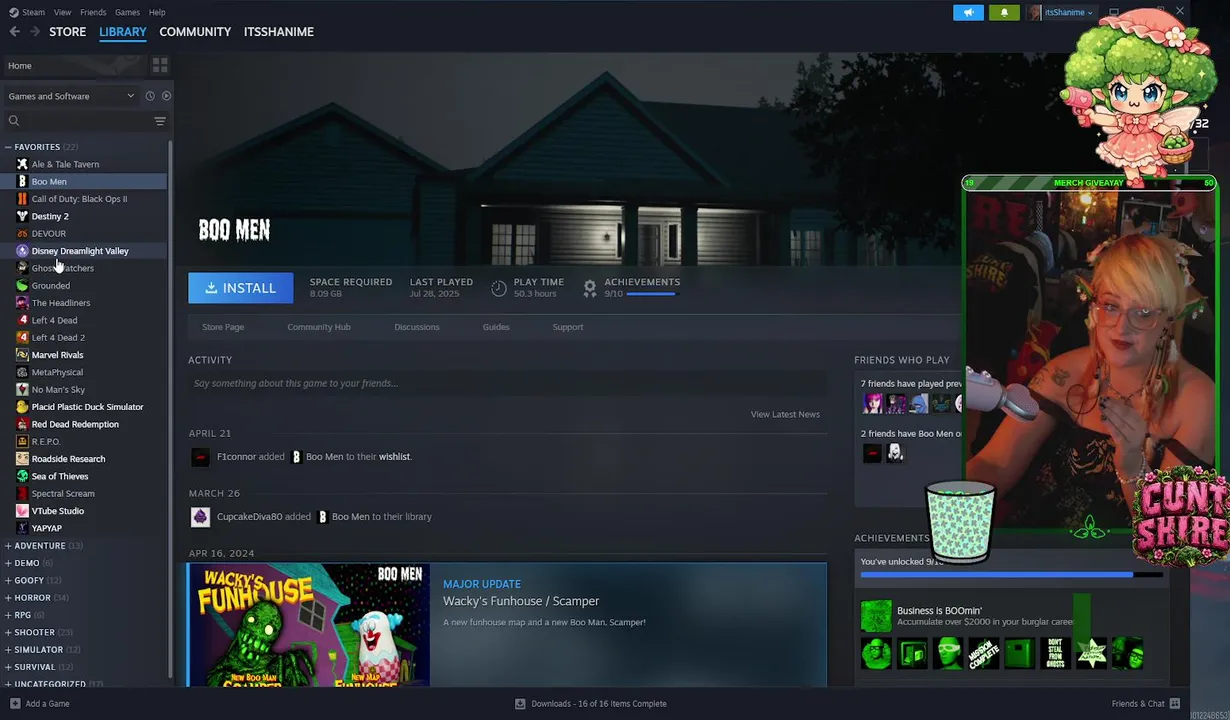The height and width of the screenshot is (720, 1230).
Task: Open CupcakeDiva80's avatar in activity feed
Action: click(200, 517)
